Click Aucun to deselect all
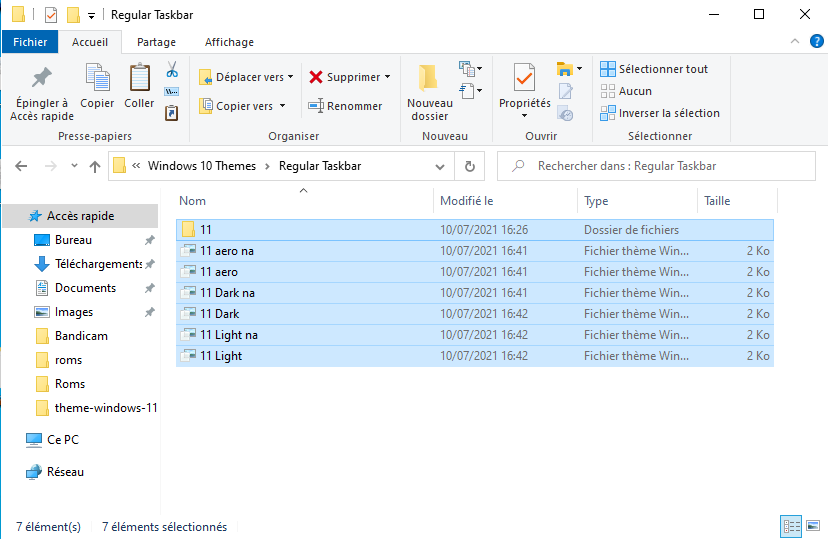 point(626,91)
